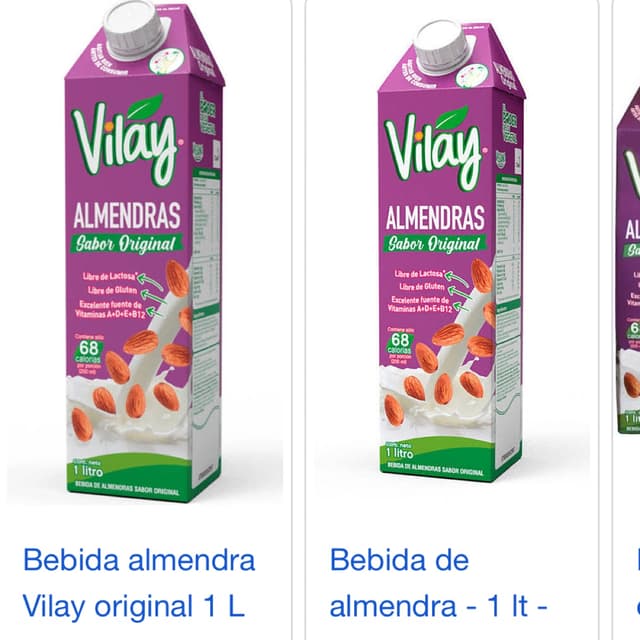Click the white screw cap of left carton

135,29
